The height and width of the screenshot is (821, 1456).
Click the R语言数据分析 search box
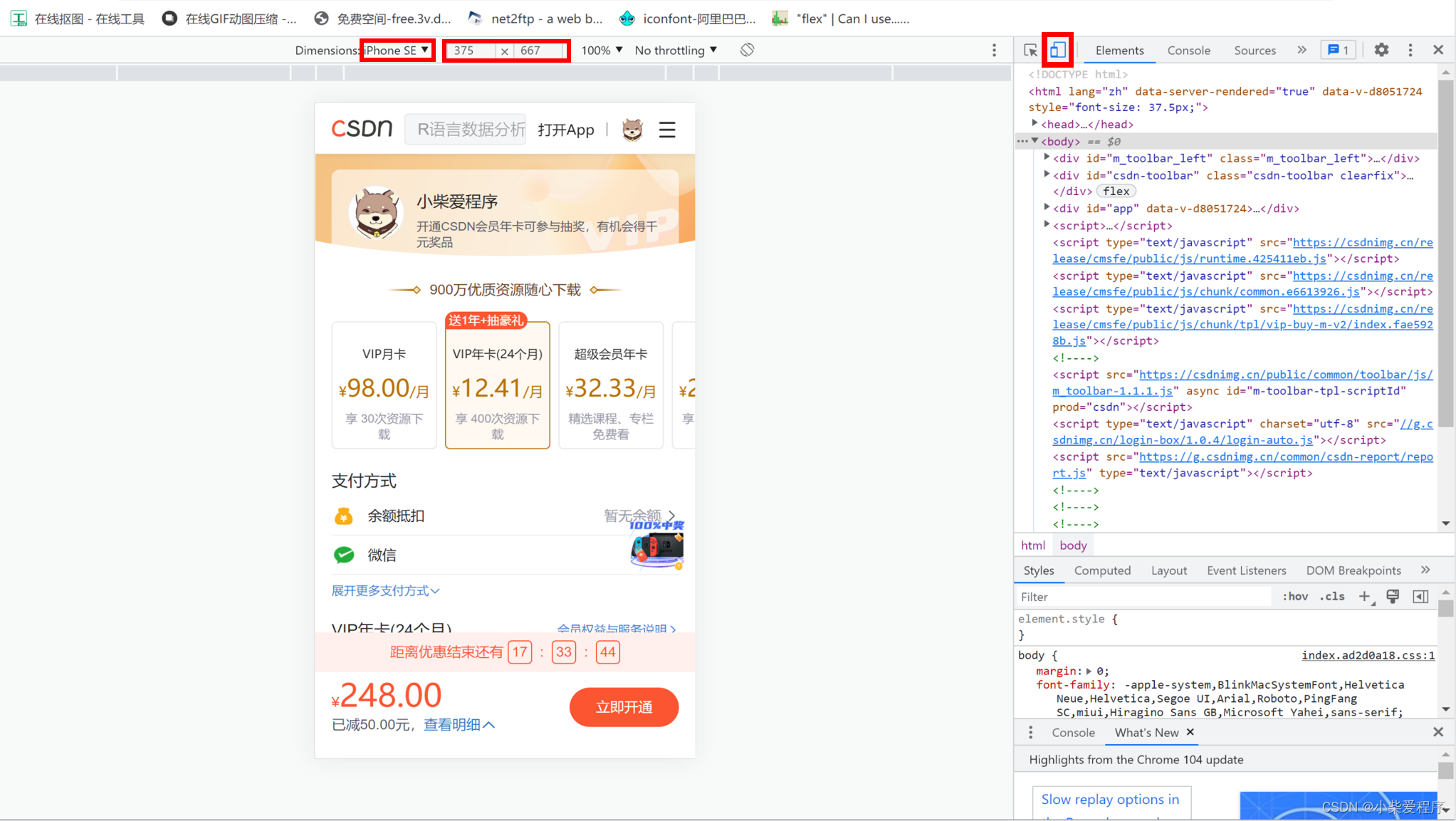click(466, 129)
